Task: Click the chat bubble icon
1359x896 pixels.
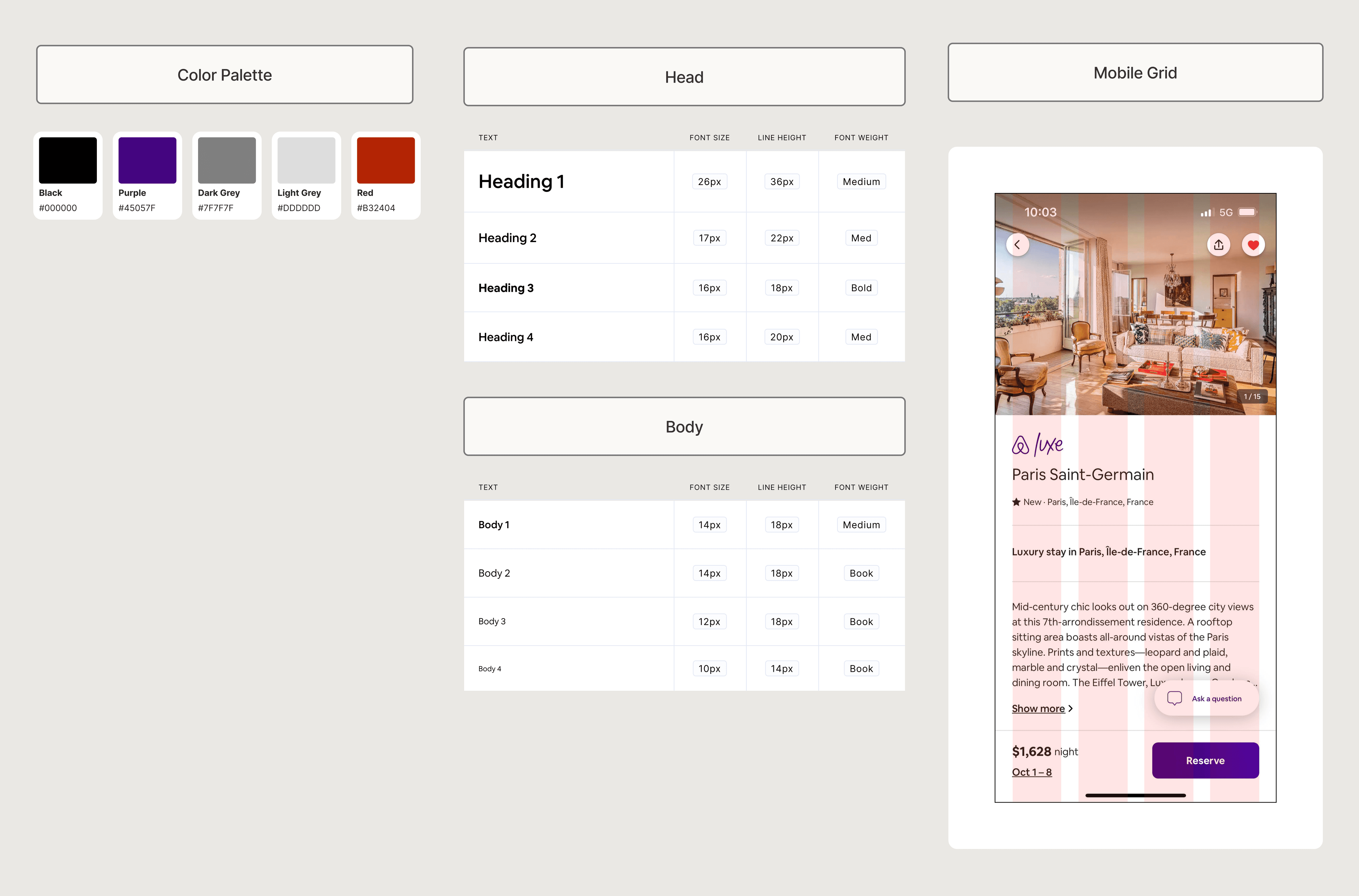Action: pos(1174,698)
